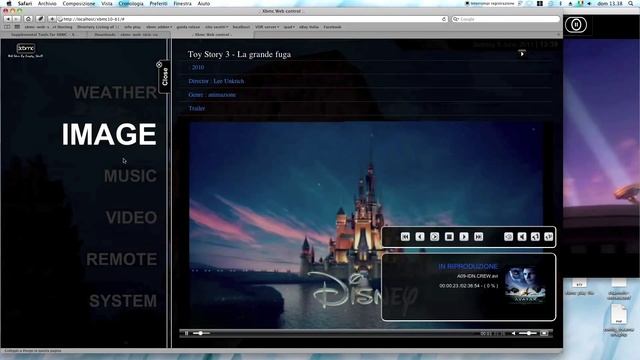Click the rewind arrow button in remote panel
The height and width of the screenshot is (360, 640).
coord(420,237)
